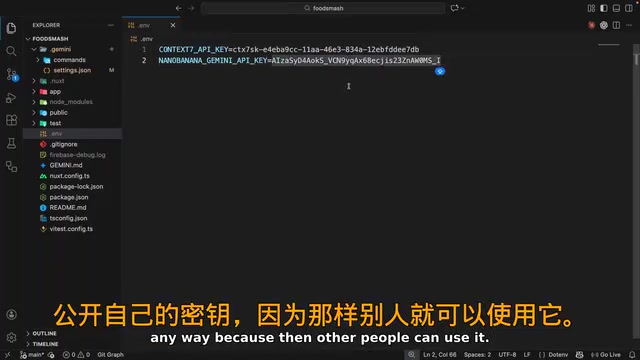Open Explorer views and more actions menu
Viewport: 640px width, 360px height.
point(111,25)
